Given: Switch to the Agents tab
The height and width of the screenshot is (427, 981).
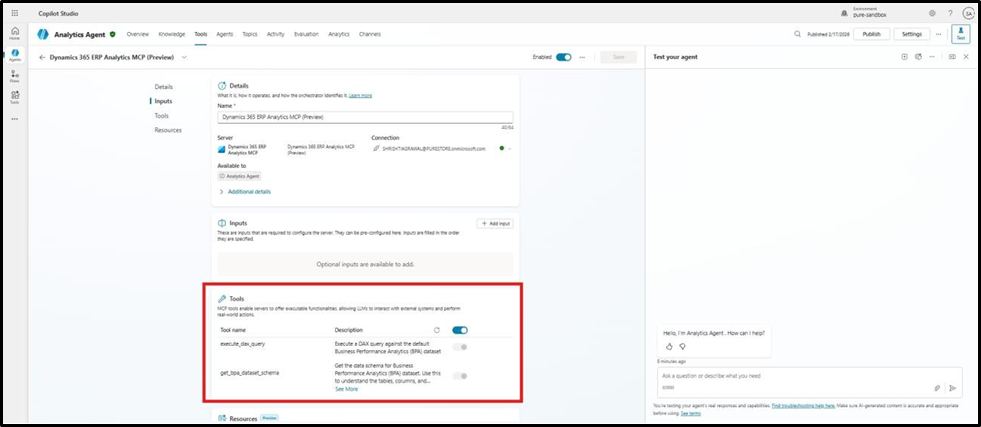Looking at the screenshot, I should (225, 34).
